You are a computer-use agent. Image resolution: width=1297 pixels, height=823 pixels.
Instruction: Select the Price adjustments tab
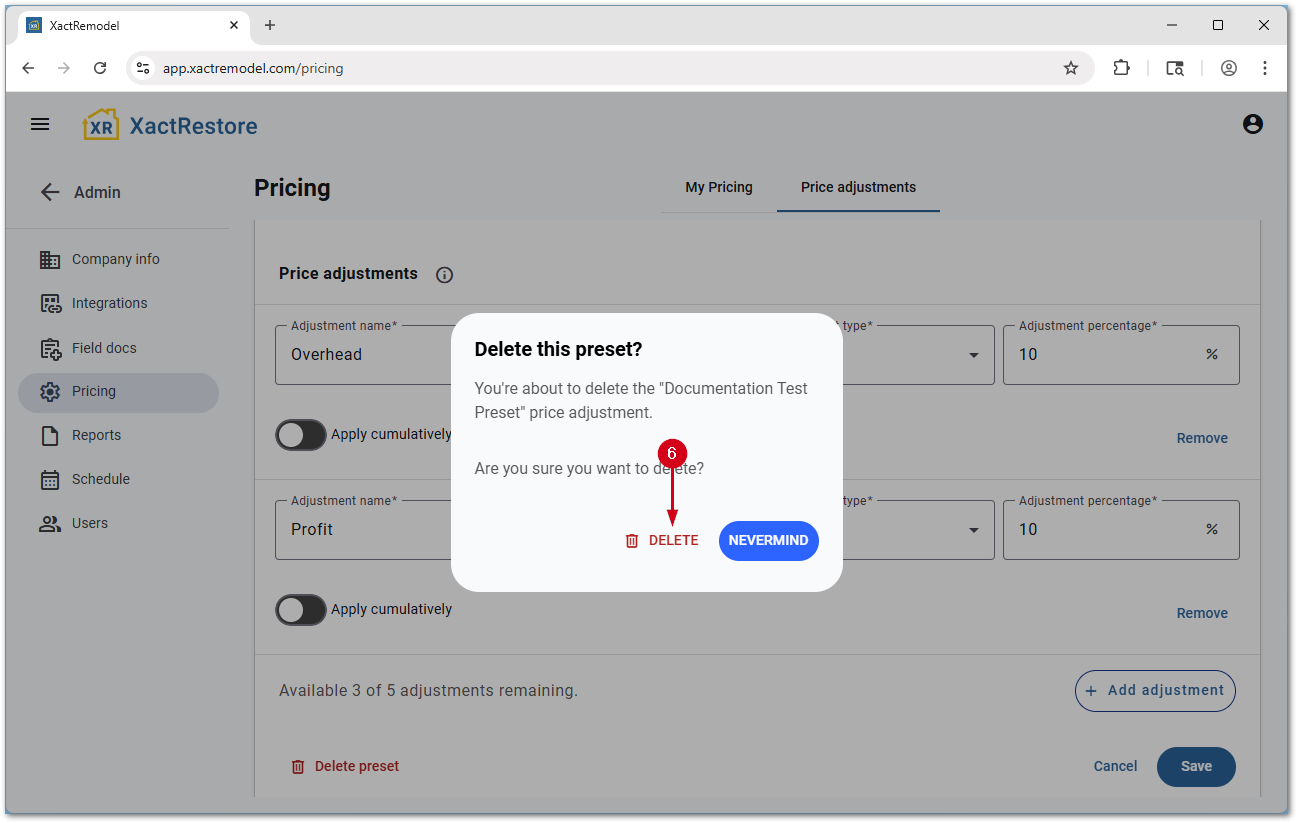(x=858, y=187)
